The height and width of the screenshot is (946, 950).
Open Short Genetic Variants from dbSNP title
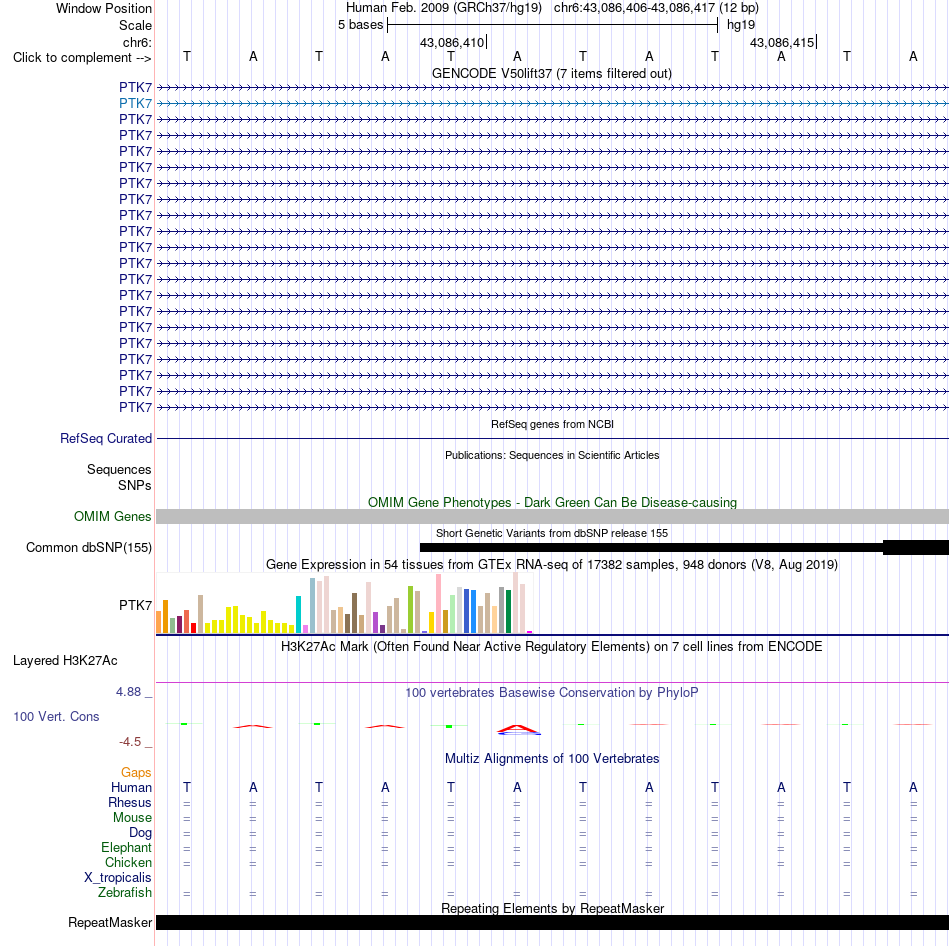click(x=552, y=533)
